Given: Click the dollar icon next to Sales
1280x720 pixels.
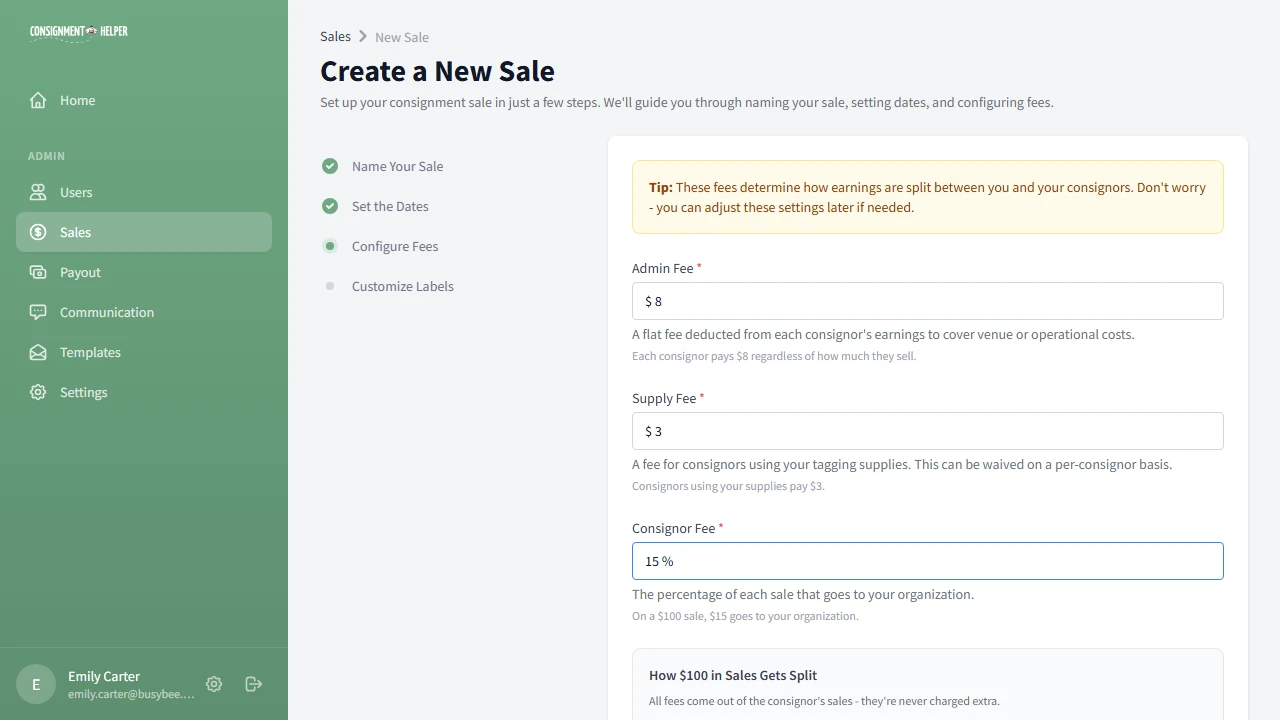Looking at the screenshot, I should click(x=36, y=232).
